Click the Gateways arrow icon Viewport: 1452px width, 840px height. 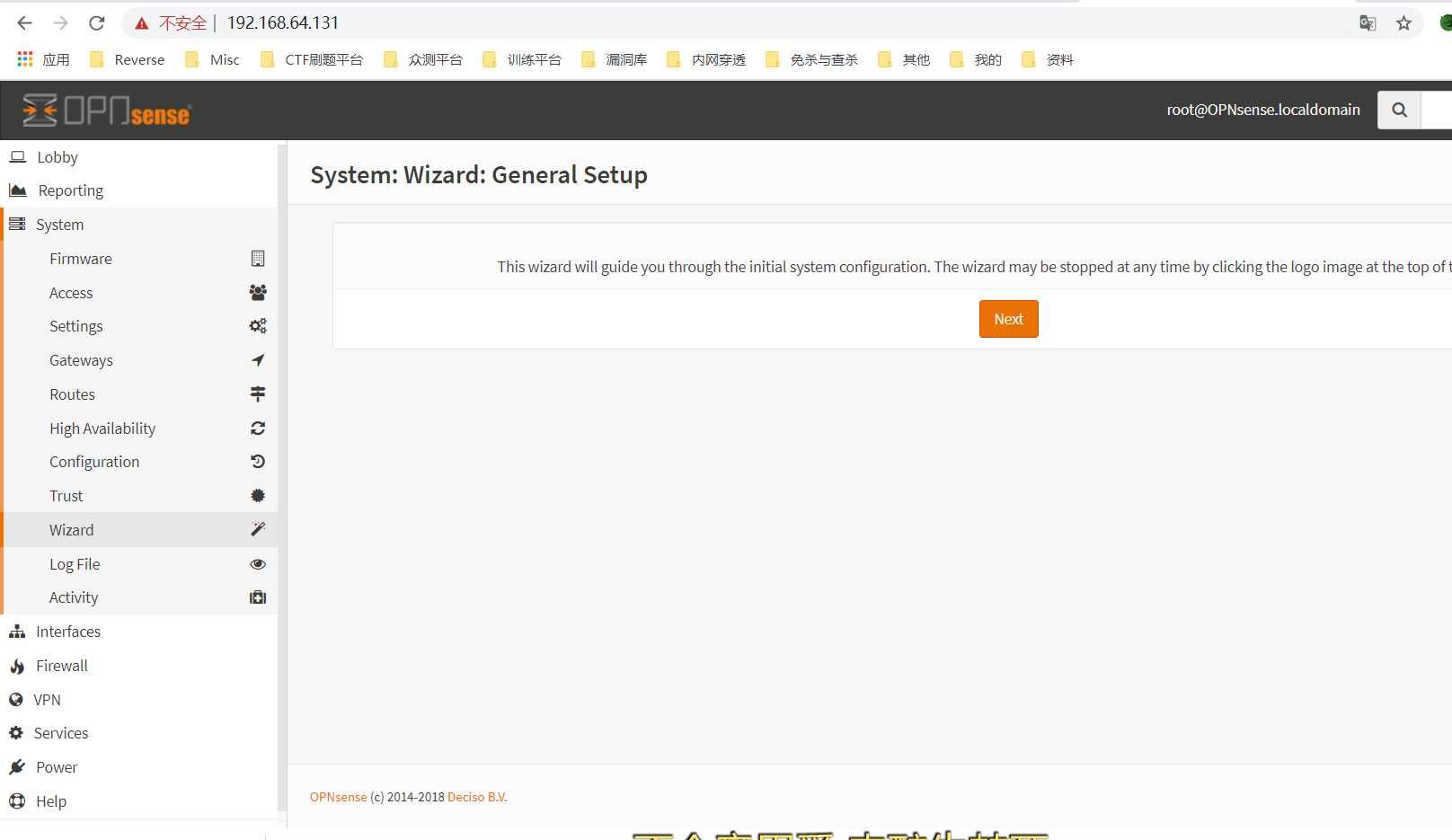tap(258, 360)
